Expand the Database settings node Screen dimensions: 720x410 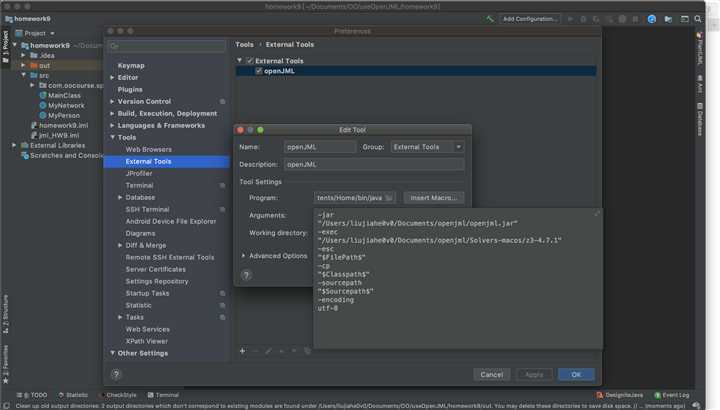(x=120, y=197)
